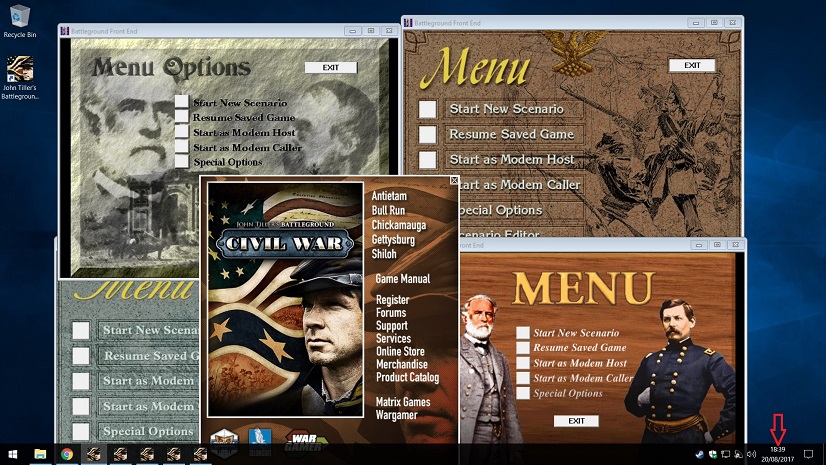
Task: Check Start New Scenario in Menu Options window
Action: (182, 102)
